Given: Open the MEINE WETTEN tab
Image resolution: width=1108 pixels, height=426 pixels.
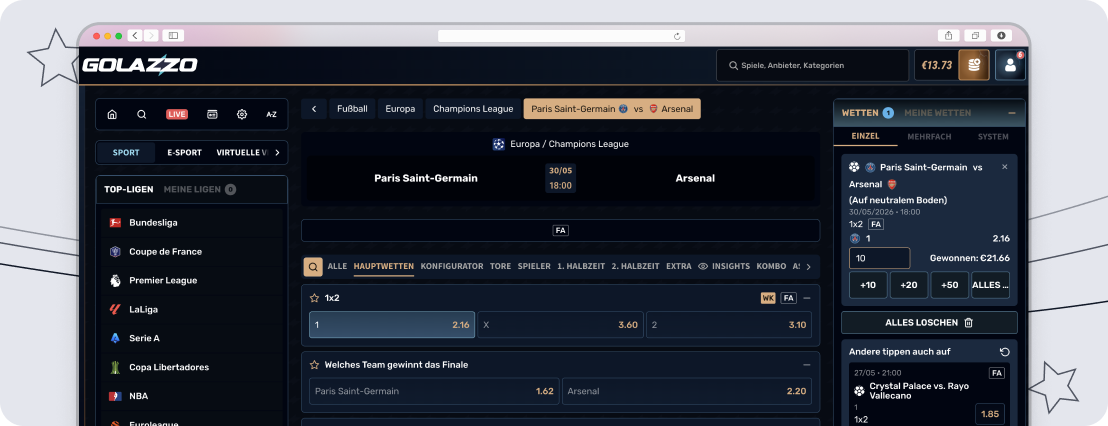Looking at the screenshot, I should tap(938, 113).
